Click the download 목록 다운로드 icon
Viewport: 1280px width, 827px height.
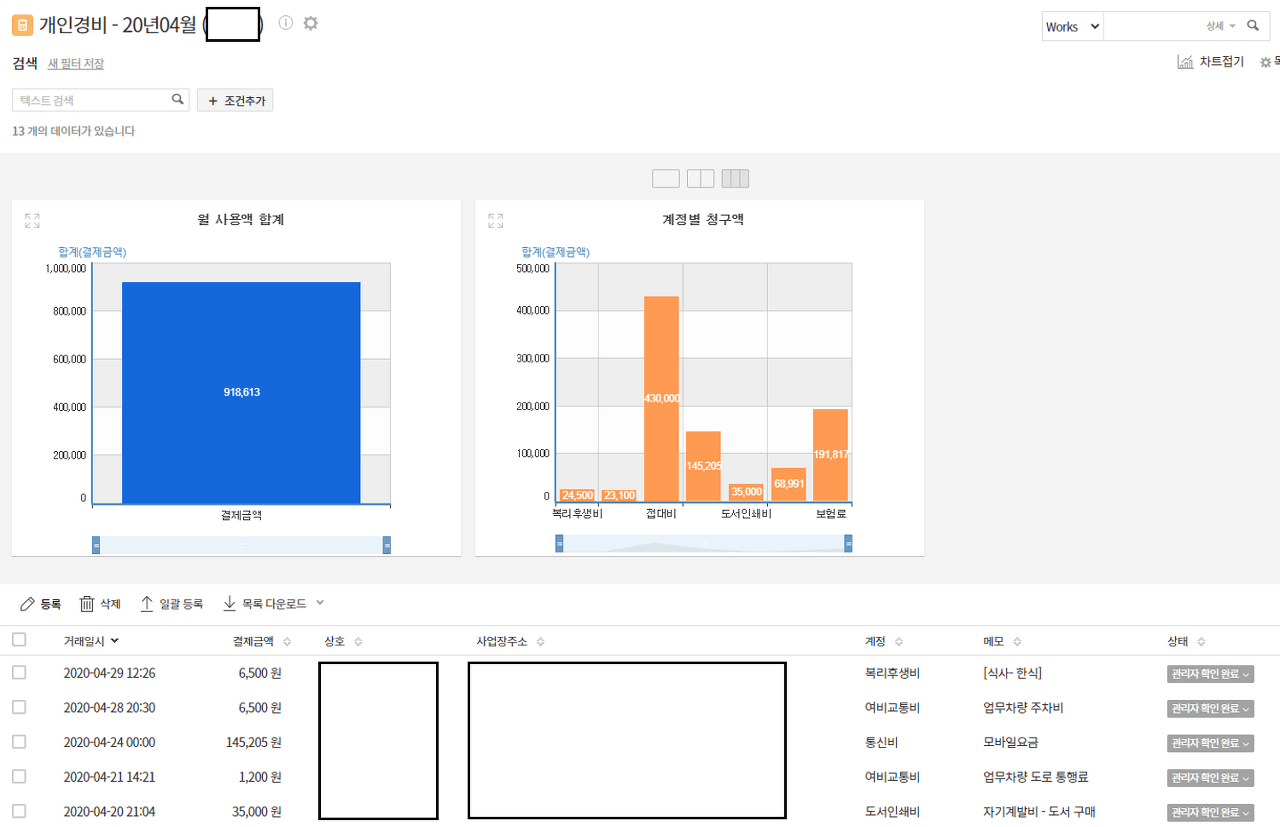[229, 604]
